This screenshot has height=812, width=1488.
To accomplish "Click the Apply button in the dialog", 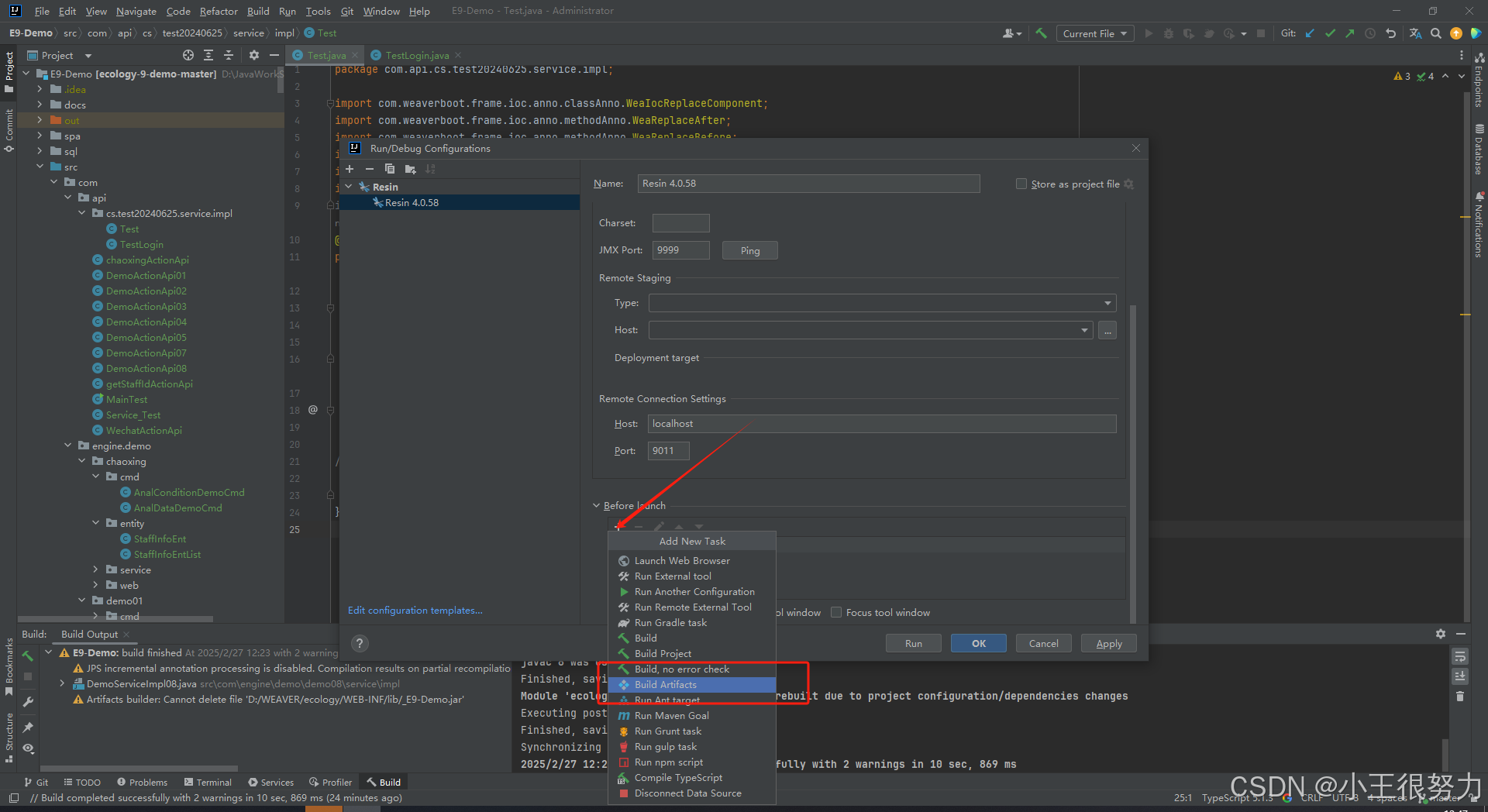I will tap(1109, 643).
